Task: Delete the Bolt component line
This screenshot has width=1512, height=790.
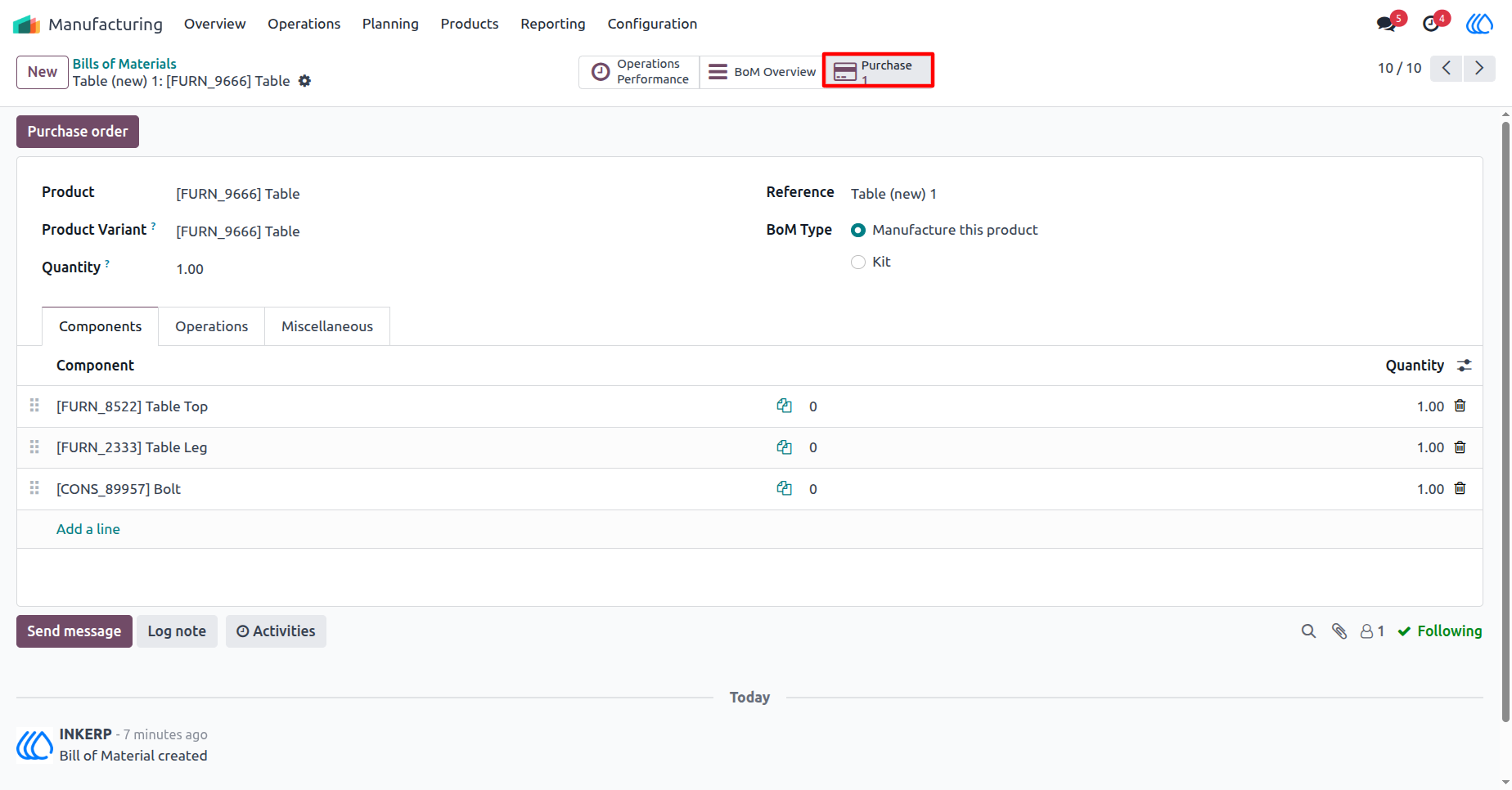Action: (1460, 488)
